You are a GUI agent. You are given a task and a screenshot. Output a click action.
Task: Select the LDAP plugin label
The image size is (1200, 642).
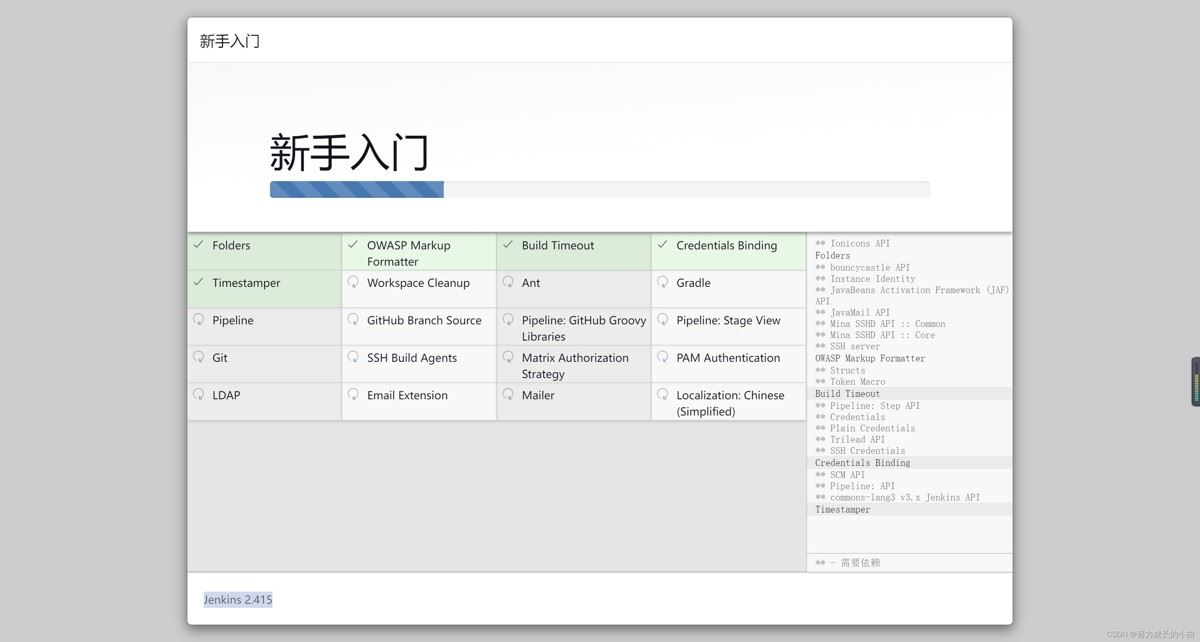click(x=226, y=395)
